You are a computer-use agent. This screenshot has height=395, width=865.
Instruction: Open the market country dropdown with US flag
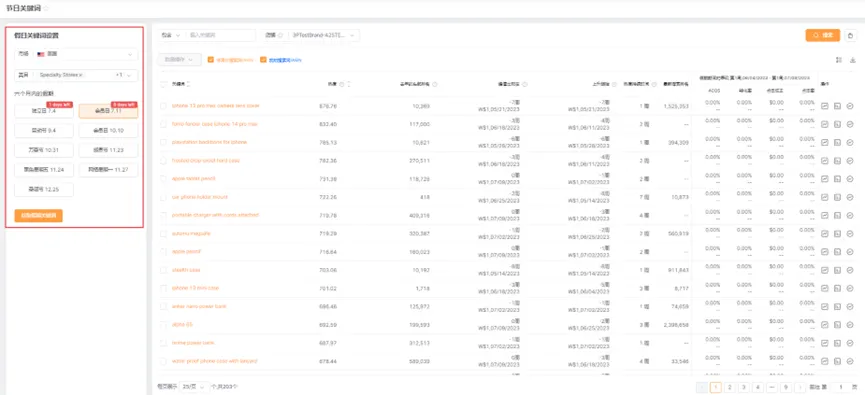pyautogui.click(x=76, y=54)
